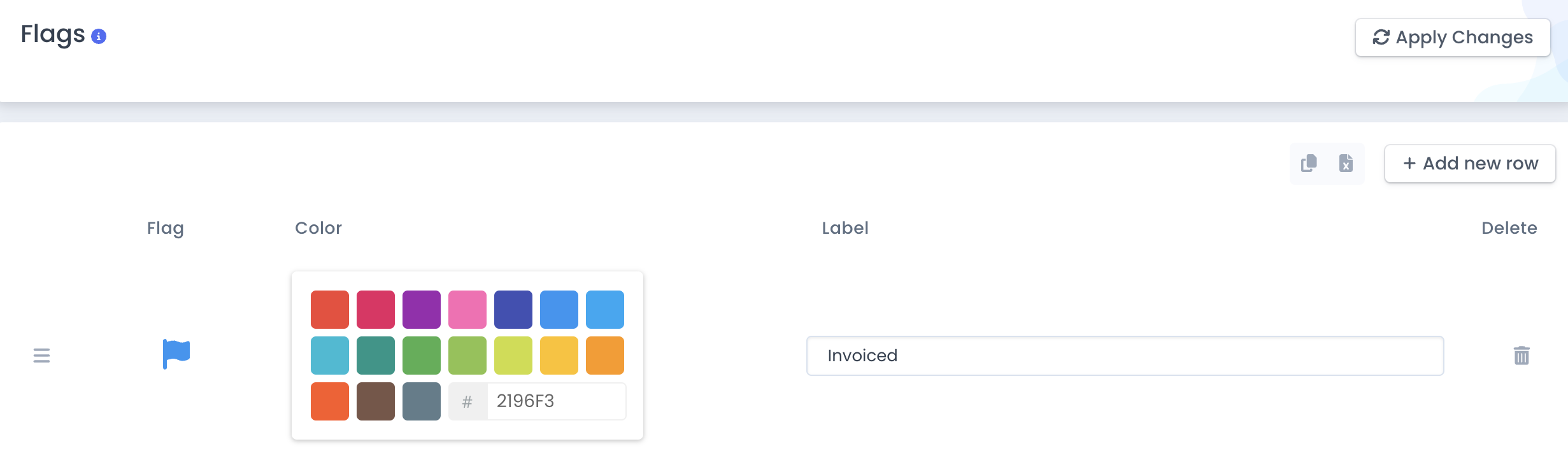
Task: Click the Flags info icon
Action: coord(99,36)
